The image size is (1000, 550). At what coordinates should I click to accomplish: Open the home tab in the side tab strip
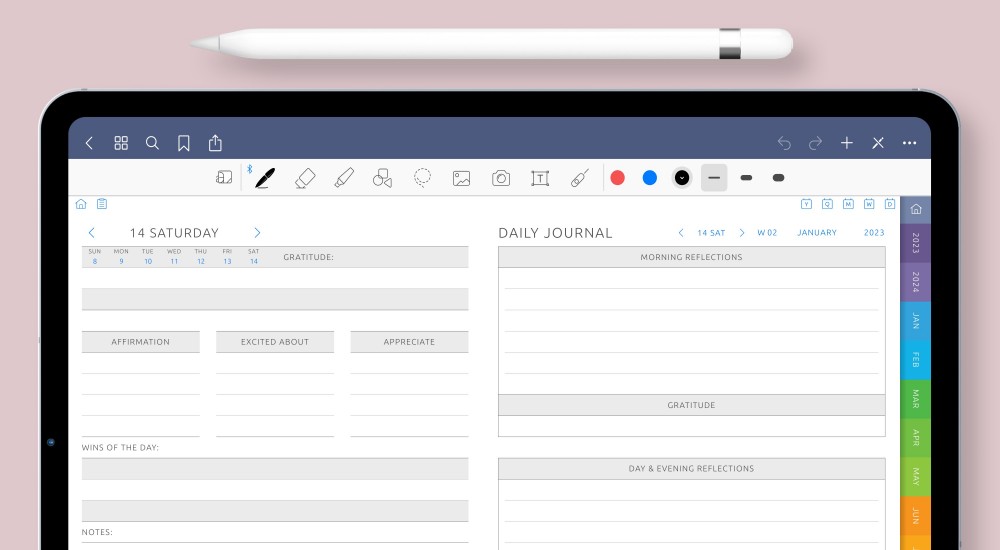[x=916, y=209]
